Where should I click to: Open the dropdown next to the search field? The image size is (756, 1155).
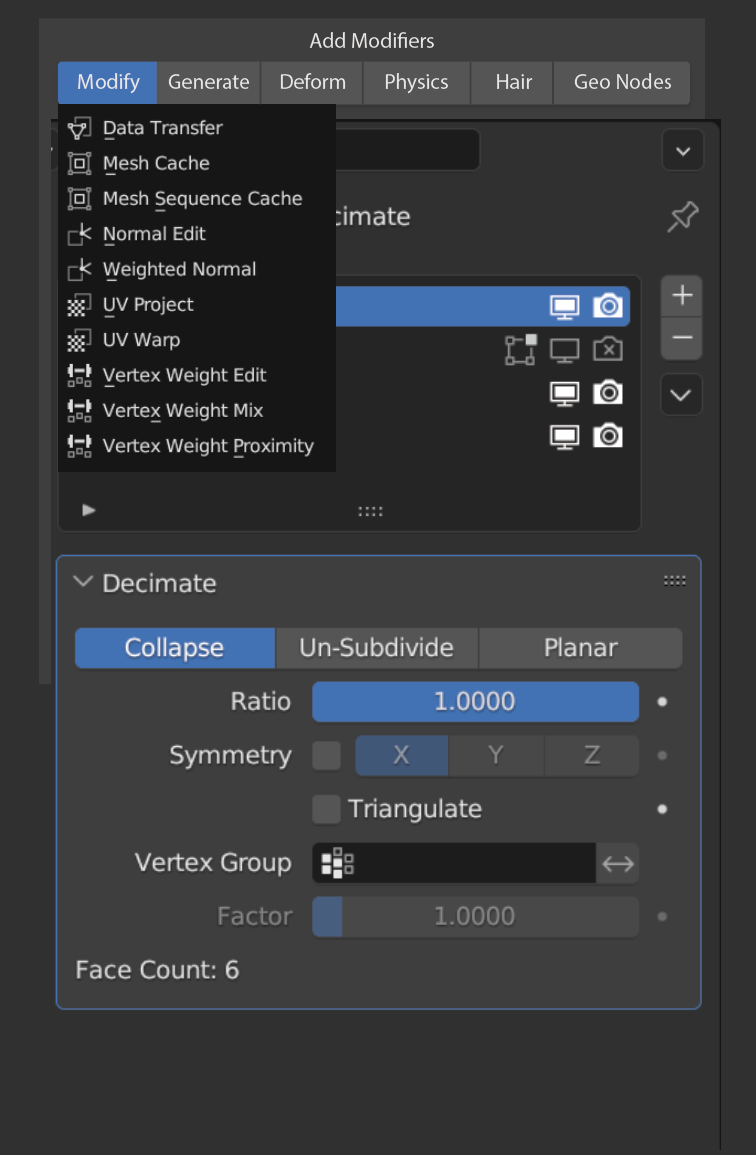point(682,151)
